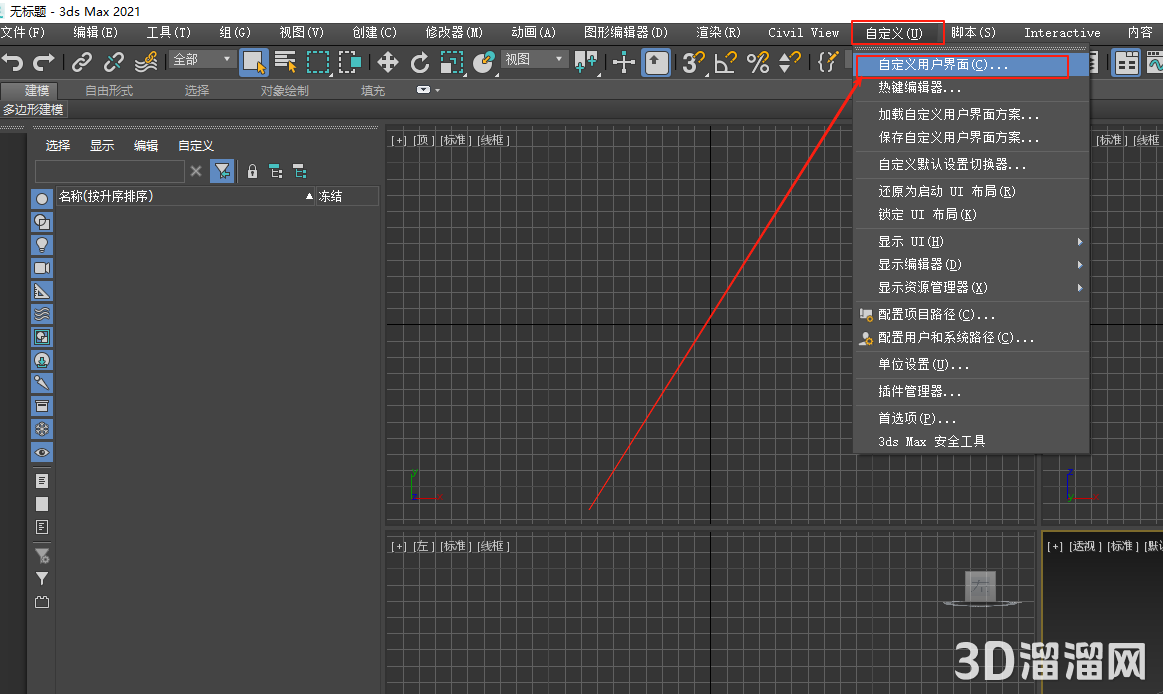Switch to the 自由形式 ribbon tab
Image resolution: width=1163 pixels, height=694 pixels.
(x=108, y=90)
